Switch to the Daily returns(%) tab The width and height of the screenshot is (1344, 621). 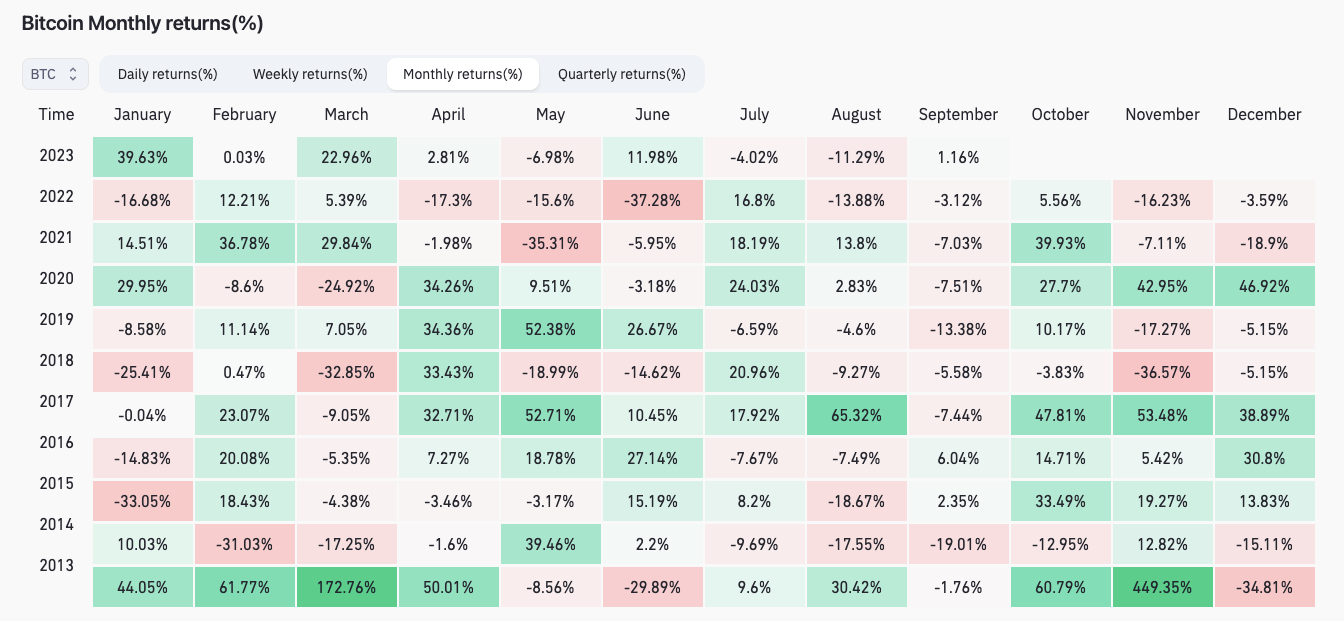point(167,74)
